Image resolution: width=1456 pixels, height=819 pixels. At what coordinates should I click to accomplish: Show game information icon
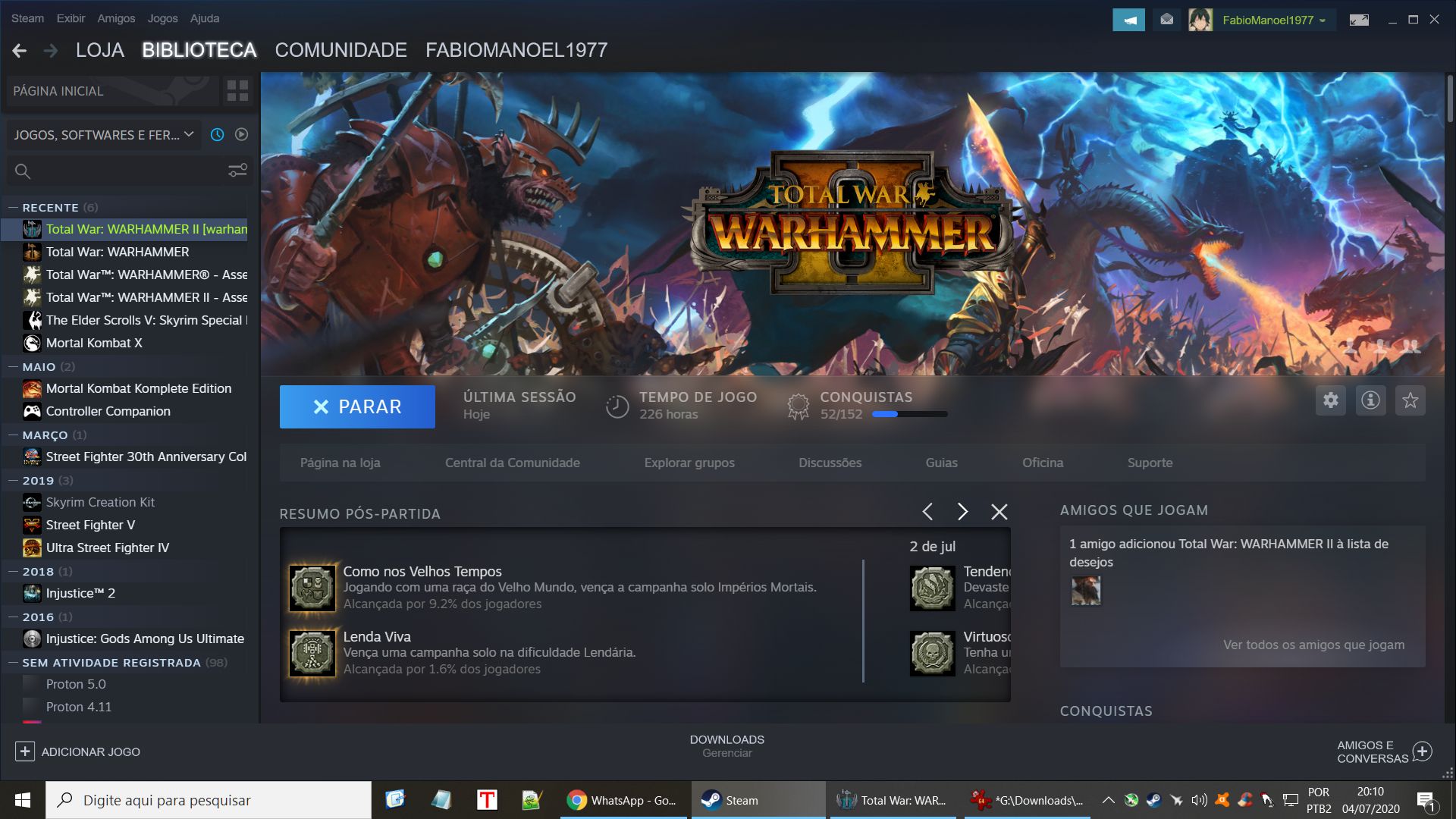[1370, 400]
